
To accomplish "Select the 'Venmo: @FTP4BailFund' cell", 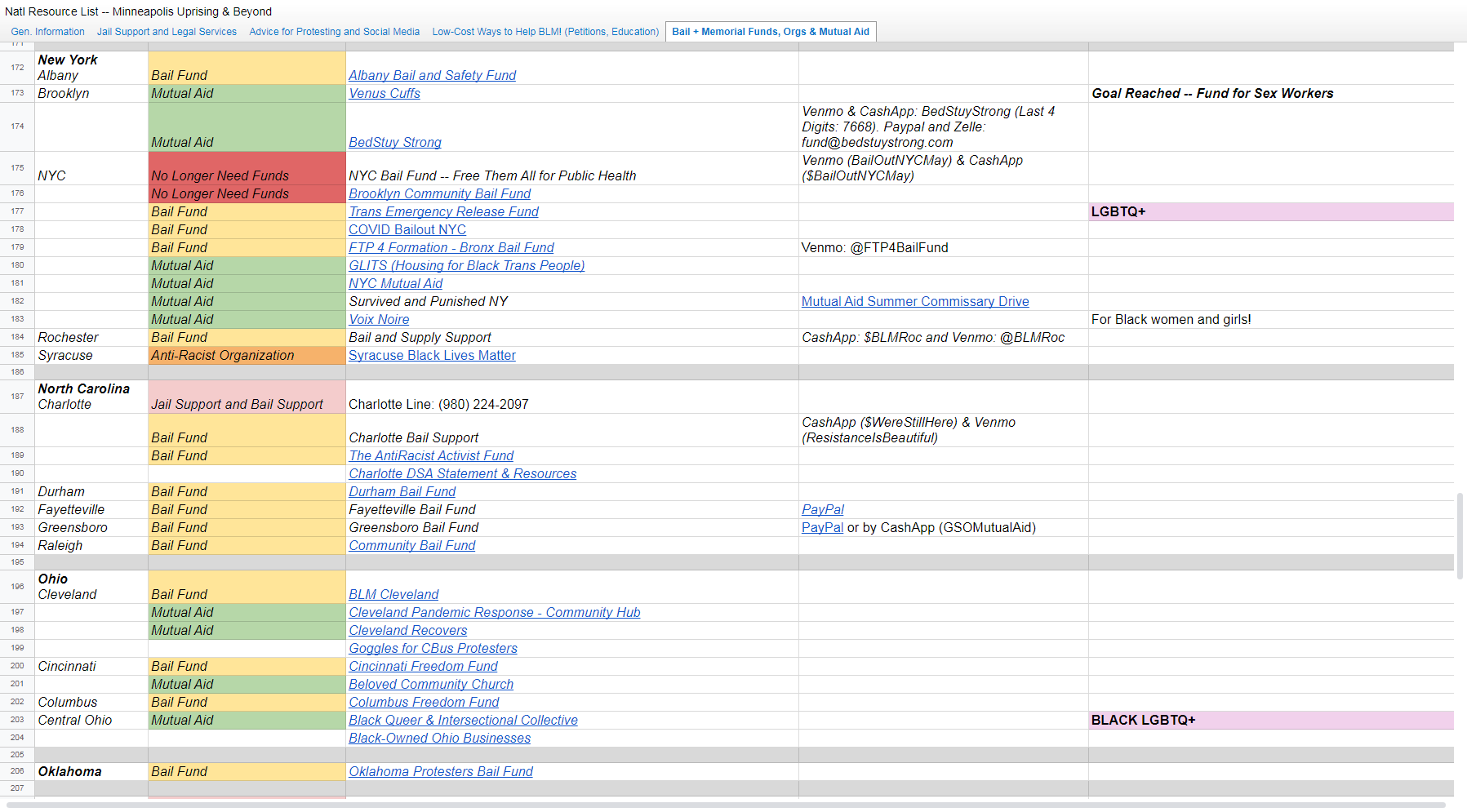I will 944,248.
